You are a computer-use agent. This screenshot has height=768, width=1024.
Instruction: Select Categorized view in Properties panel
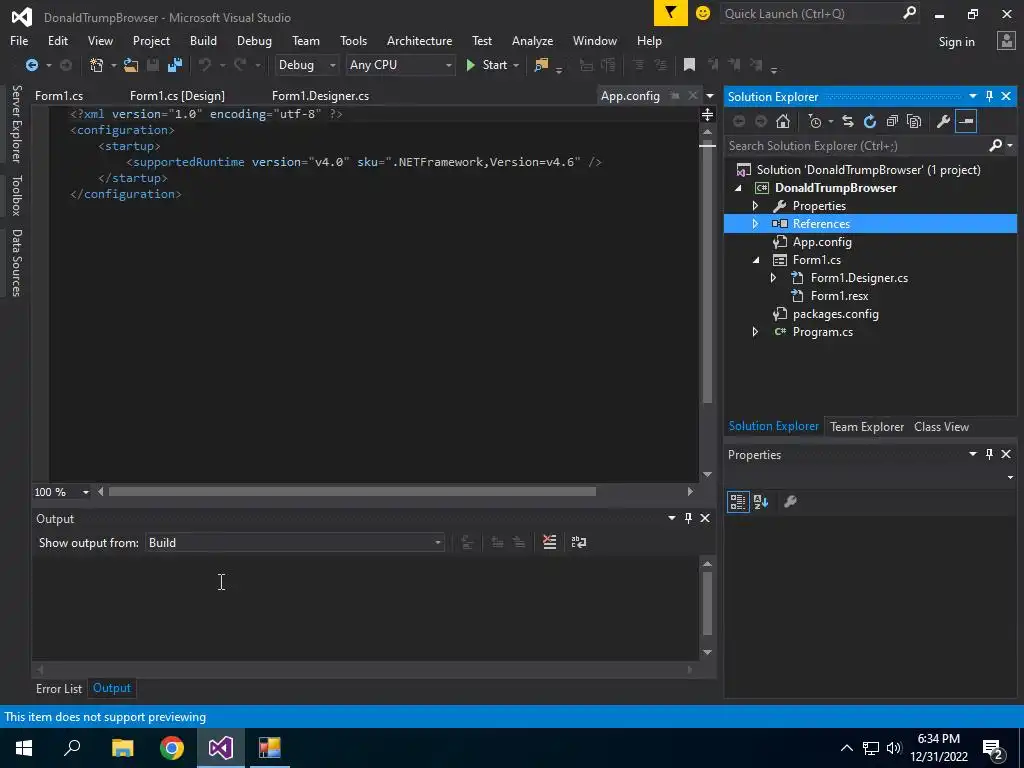(738, 502)
